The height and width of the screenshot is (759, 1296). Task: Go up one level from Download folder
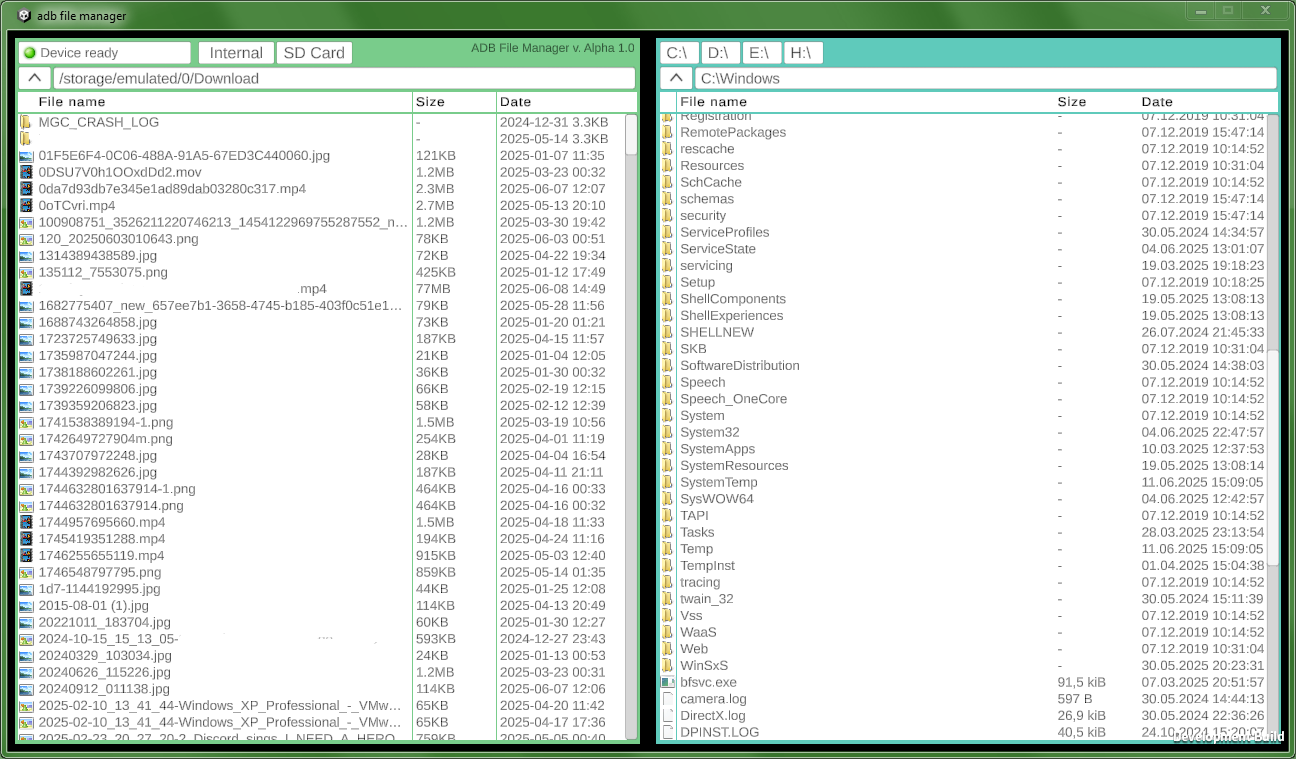(x=34, y=78)
